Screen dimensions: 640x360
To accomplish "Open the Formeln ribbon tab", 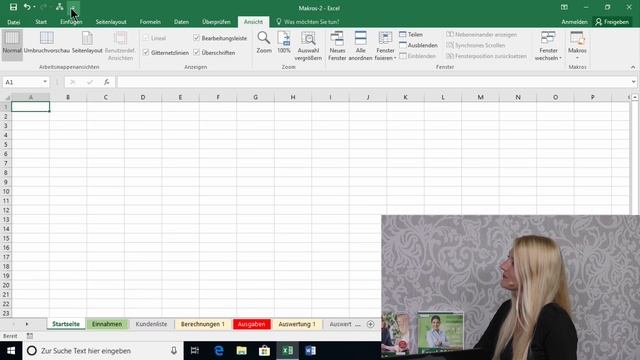I will (150, 22).
